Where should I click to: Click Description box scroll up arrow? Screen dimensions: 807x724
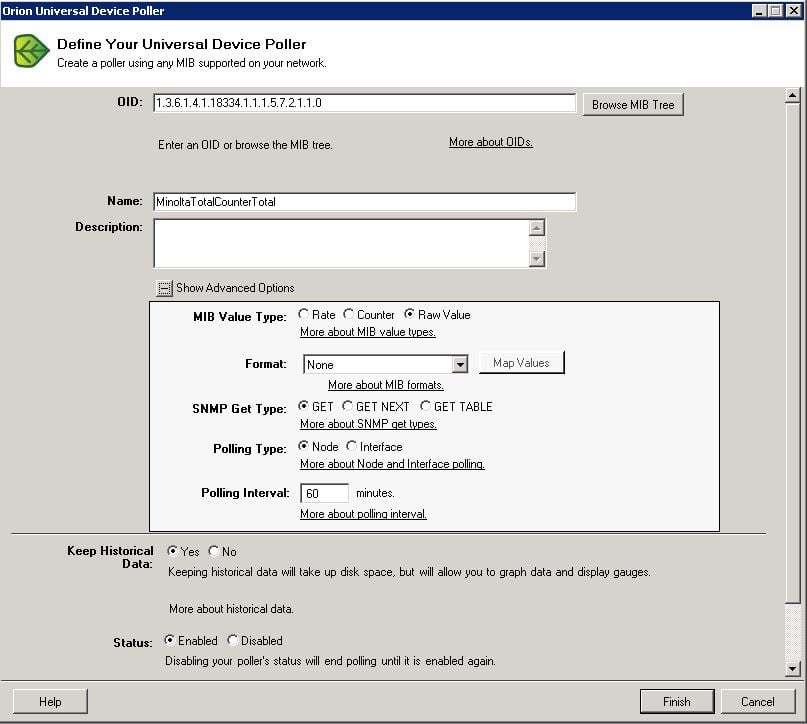point(537,227)
